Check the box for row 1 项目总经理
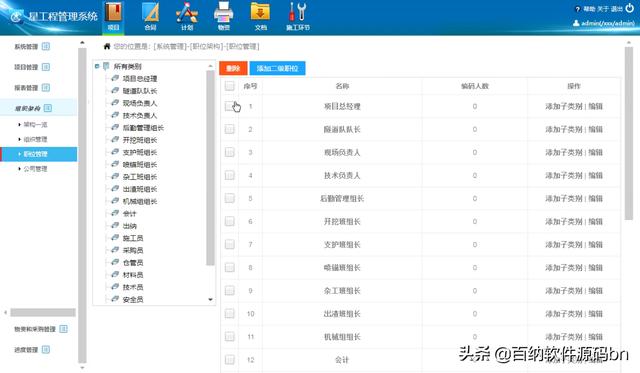This screenshot has height=373, width=640. 230,106
